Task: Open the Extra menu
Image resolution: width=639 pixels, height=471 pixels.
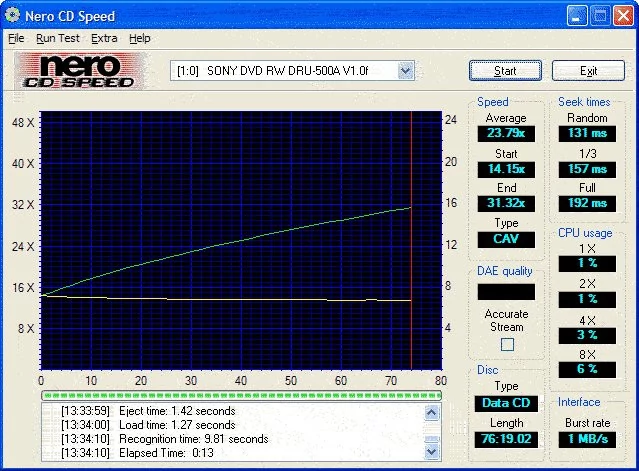Action: tap(104, 38)
